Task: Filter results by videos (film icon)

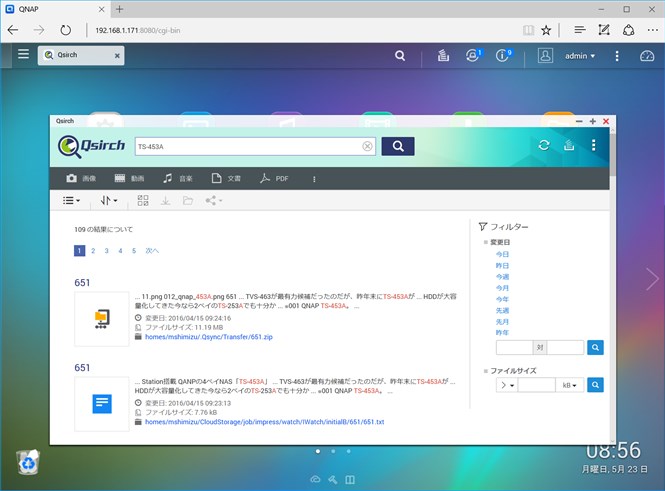Action: tap(129, 179)
